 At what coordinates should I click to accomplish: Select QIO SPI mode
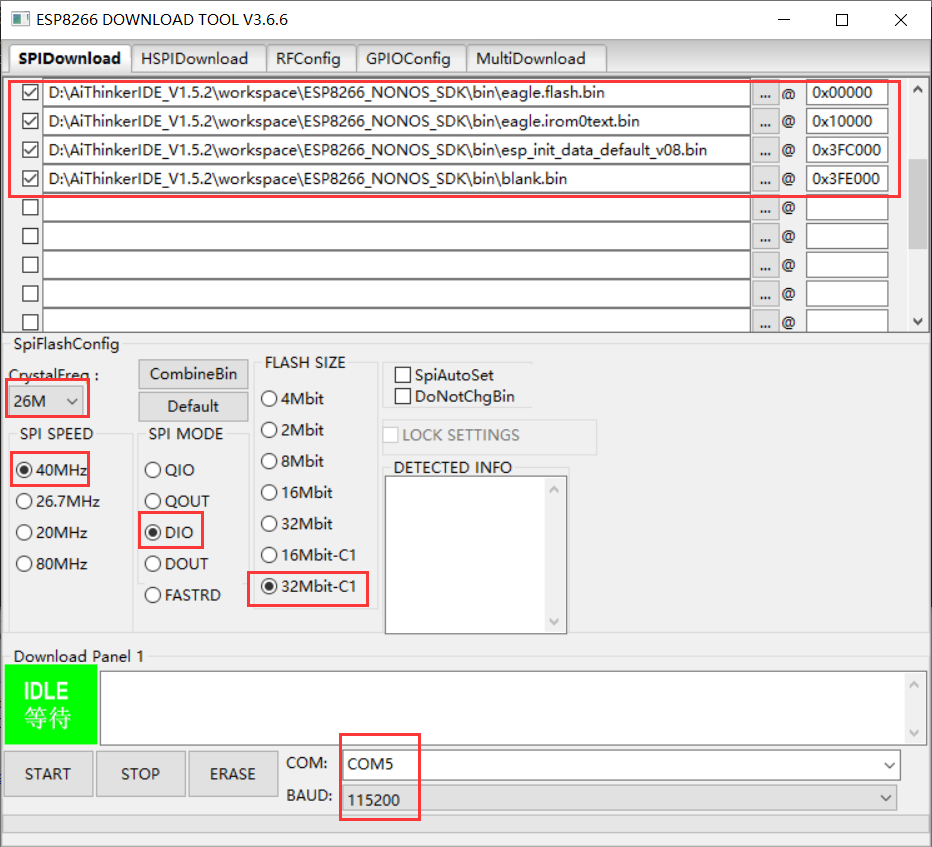153,470
